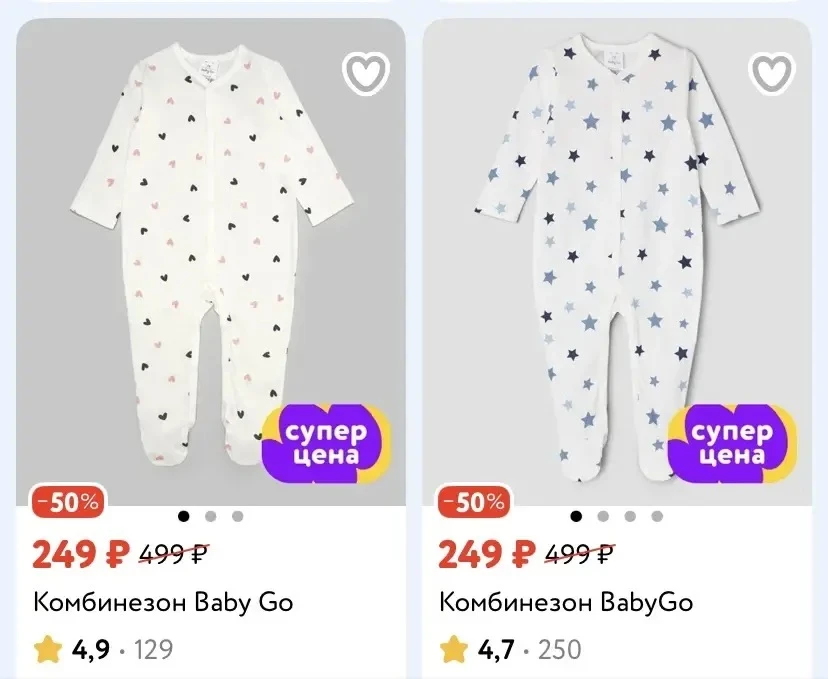Open the Комбинезон Baby Go product title

pyautogui.click(x=163, y=602)
